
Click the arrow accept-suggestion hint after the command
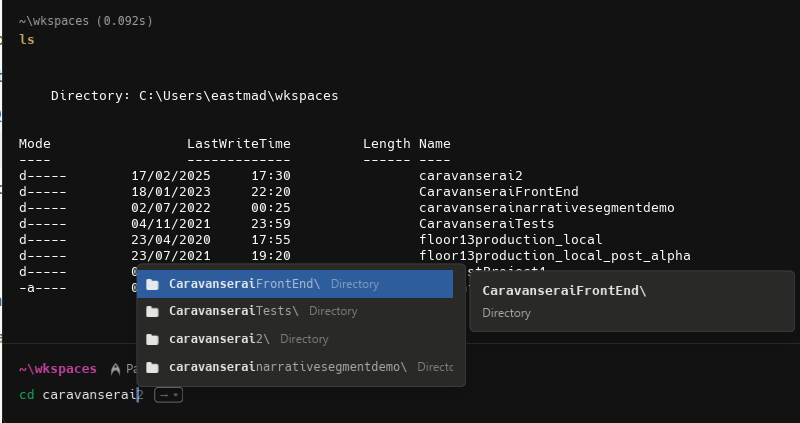point(169,395)
